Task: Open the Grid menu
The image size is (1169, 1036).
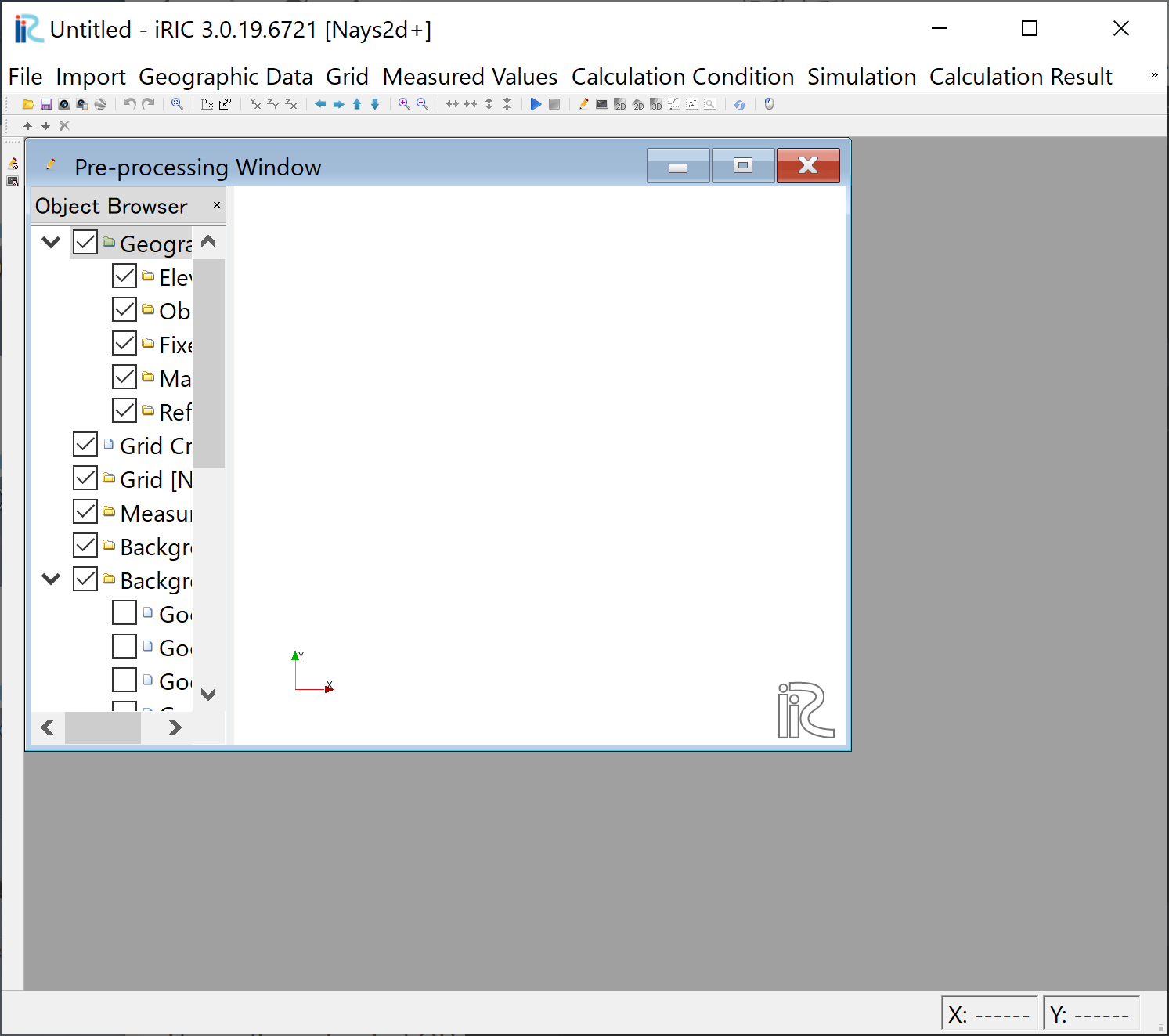Action: pos(347,77)
